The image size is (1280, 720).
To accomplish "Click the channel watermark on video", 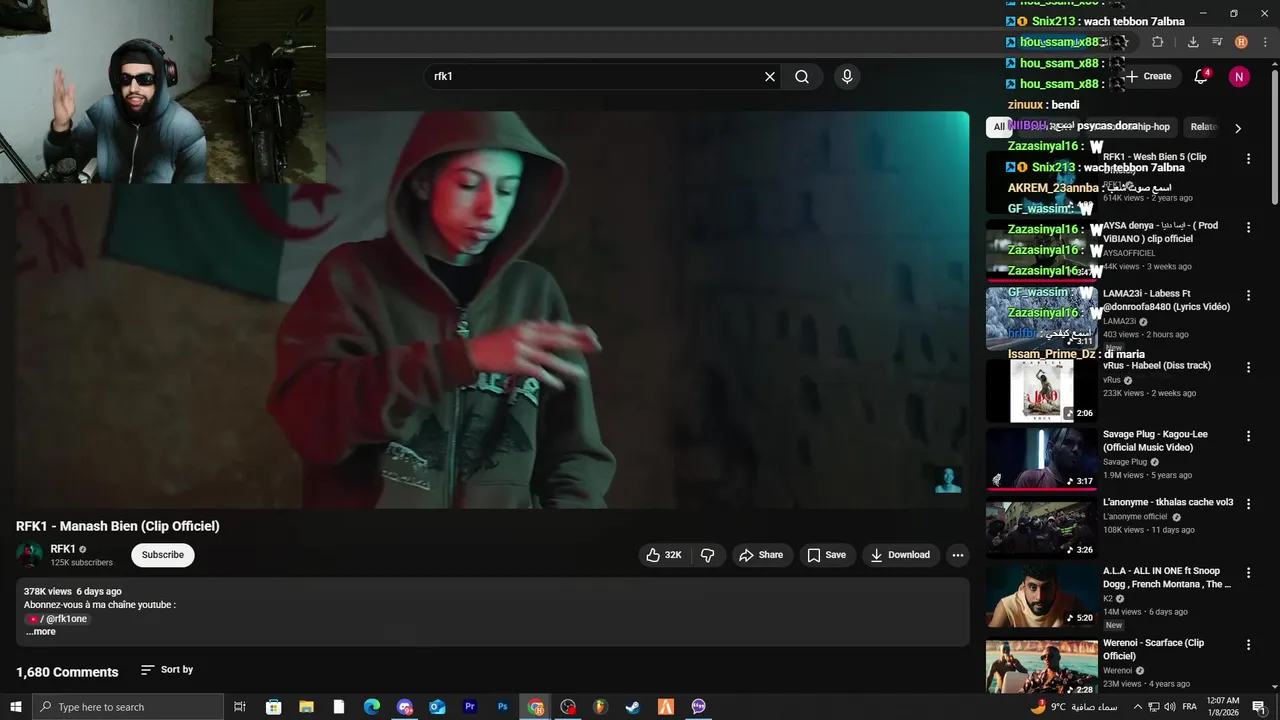I will click(947, 480).
